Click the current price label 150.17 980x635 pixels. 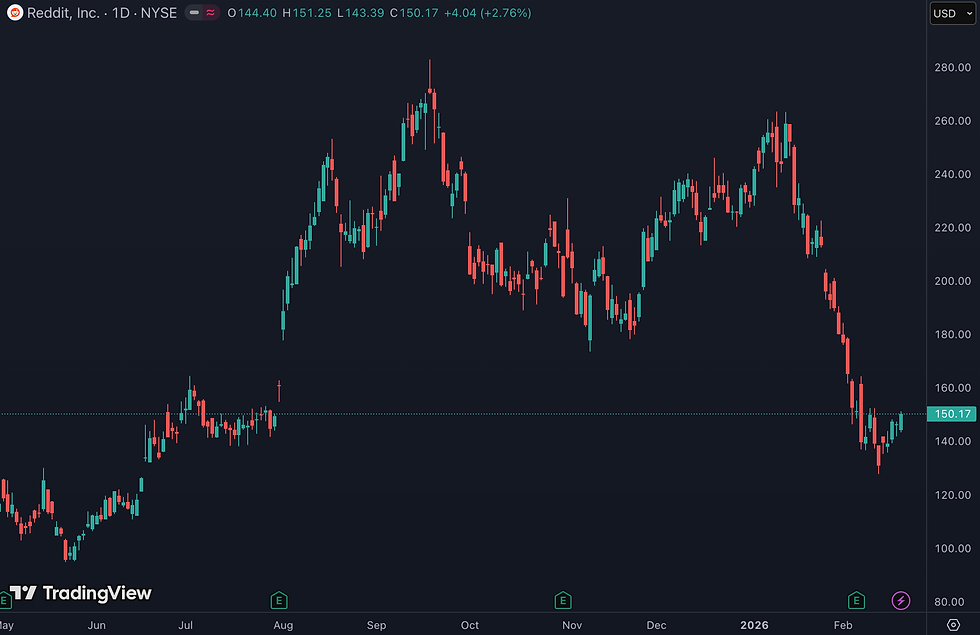coord(952,414)
